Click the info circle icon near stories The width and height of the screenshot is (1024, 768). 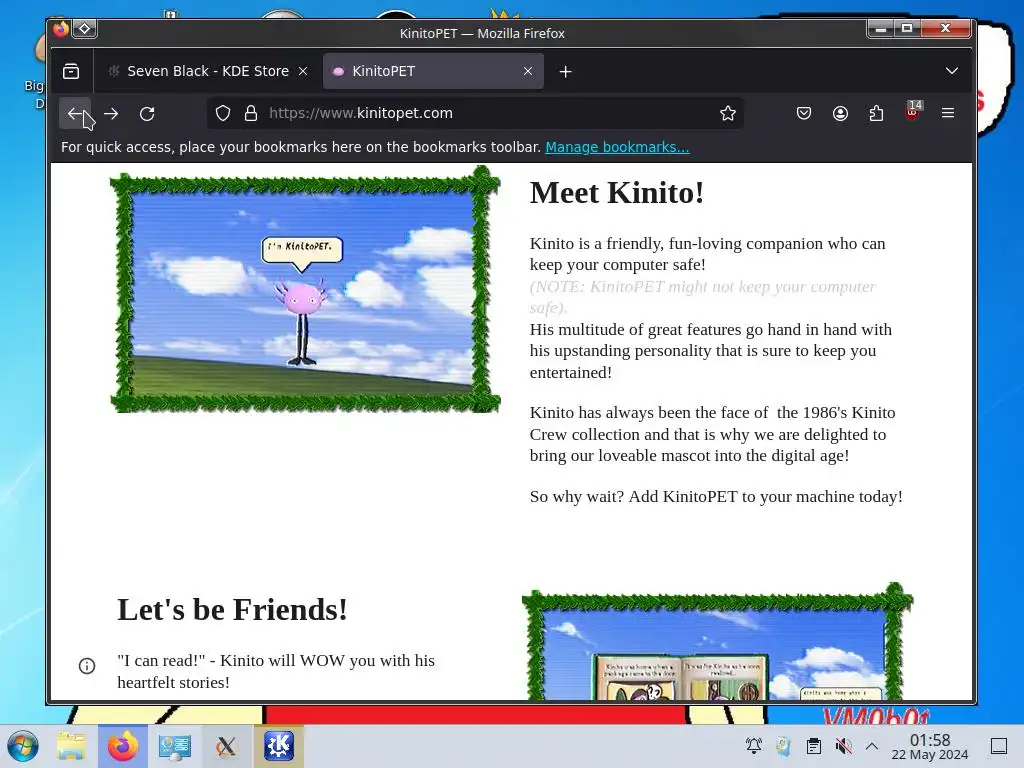87,665
